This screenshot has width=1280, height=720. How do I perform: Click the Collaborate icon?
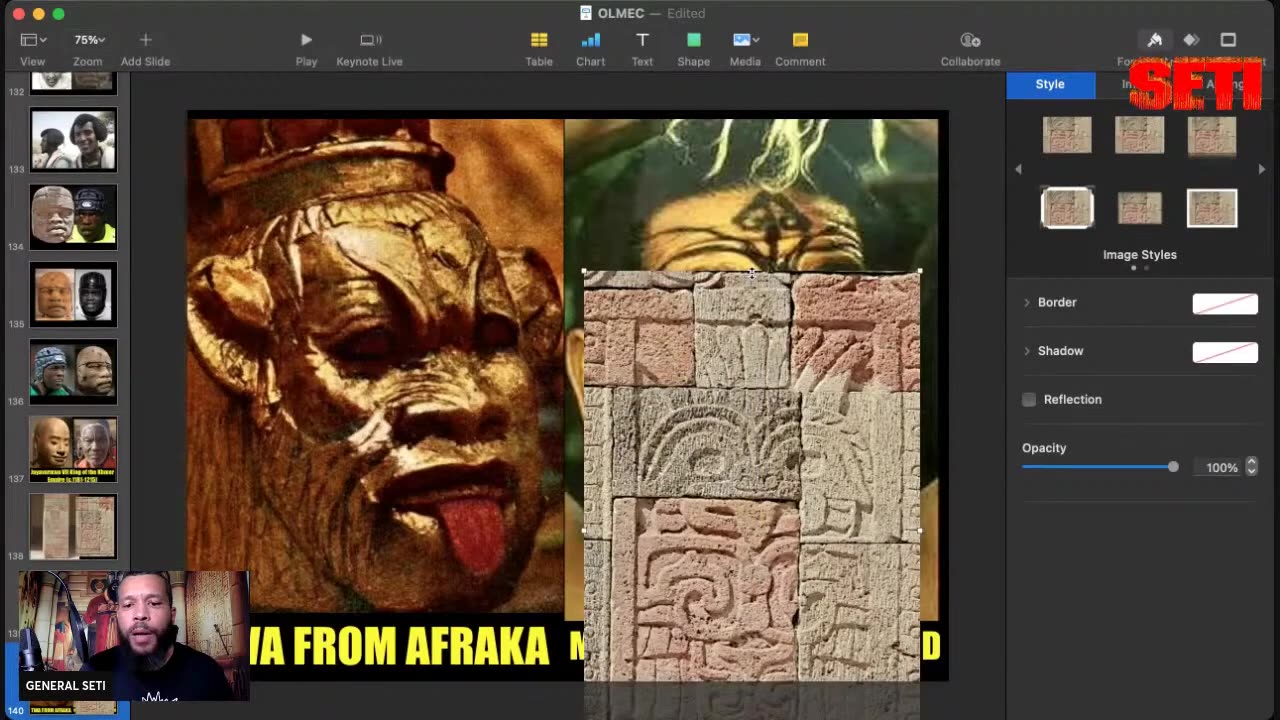click(x=970, y=40)
